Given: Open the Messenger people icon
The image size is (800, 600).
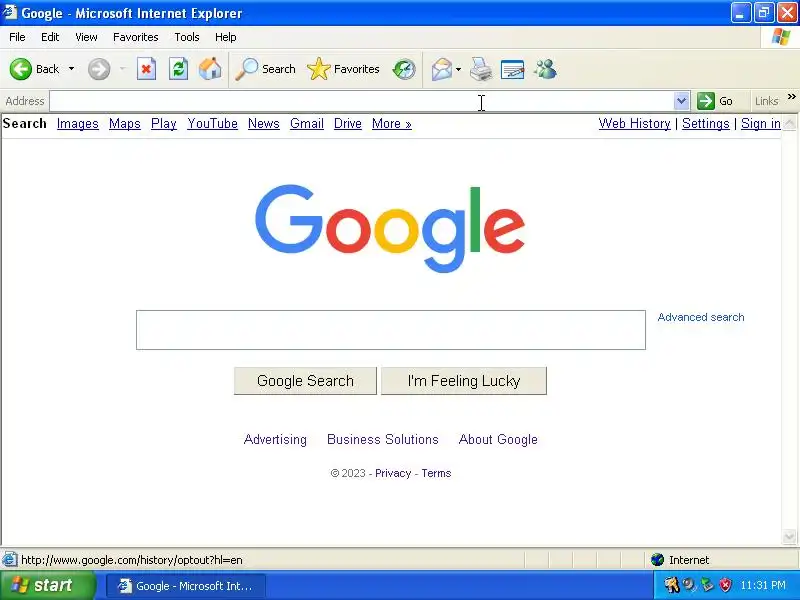Looking at the screenshot, I should pos(545,69).
